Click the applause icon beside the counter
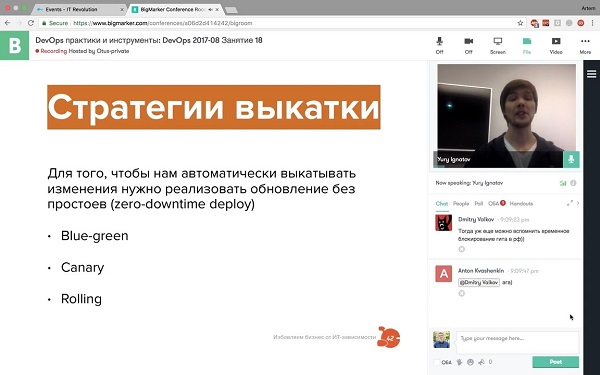Viewport: 600px width, 375px height. coord(481,362)
